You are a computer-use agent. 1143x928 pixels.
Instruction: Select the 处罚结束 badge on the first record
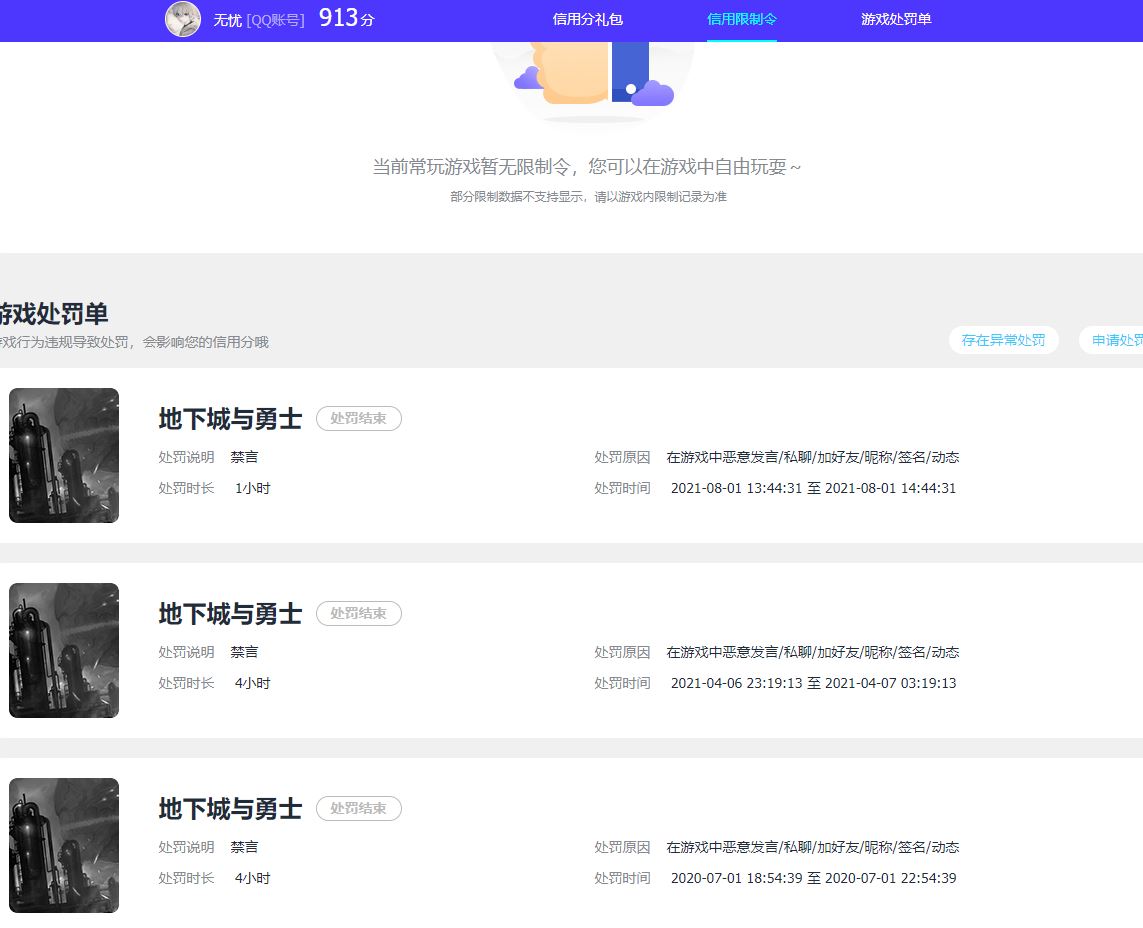358,418
